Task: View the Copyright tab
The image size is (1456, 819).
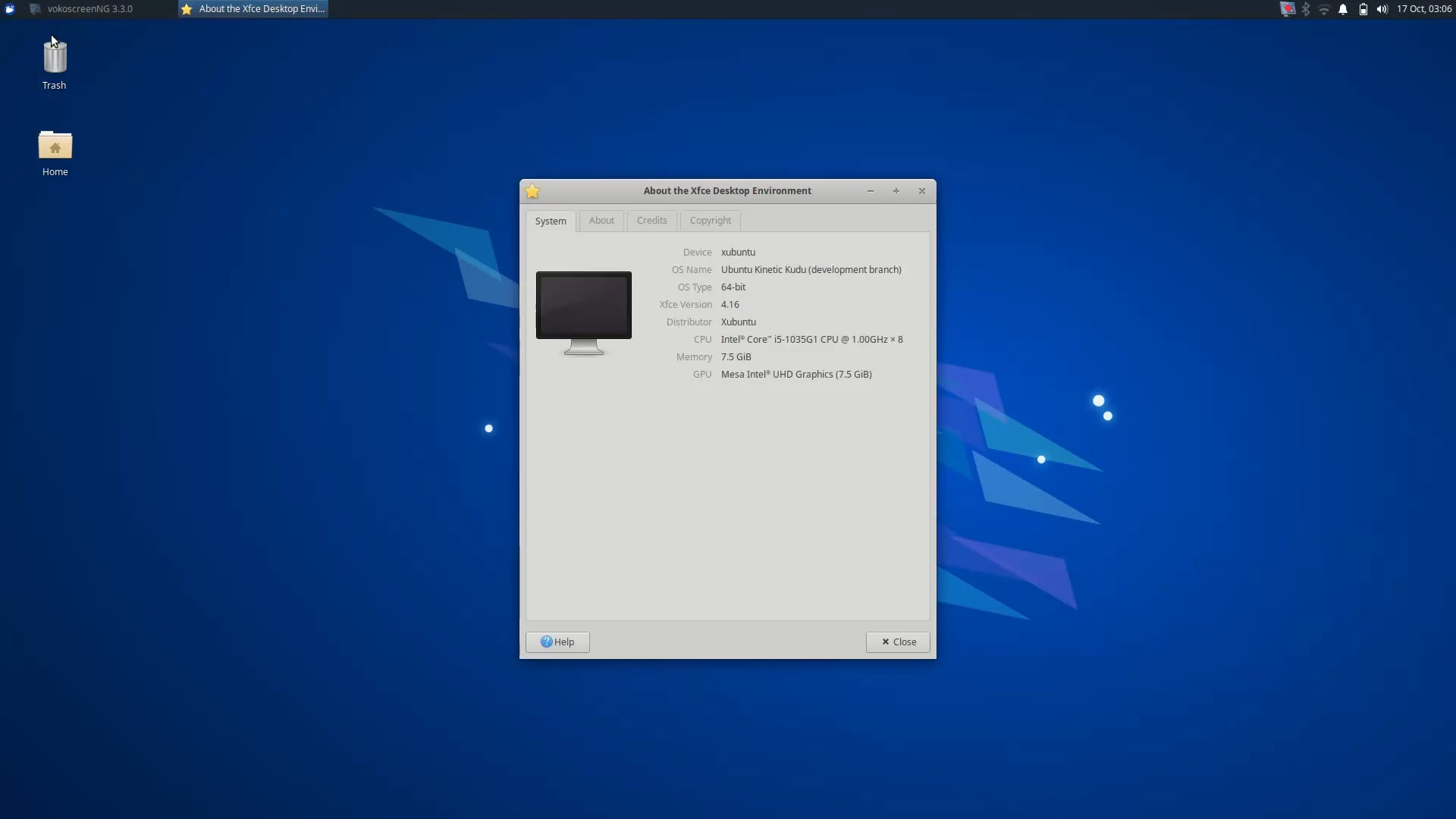Action: tap(710, 221)
